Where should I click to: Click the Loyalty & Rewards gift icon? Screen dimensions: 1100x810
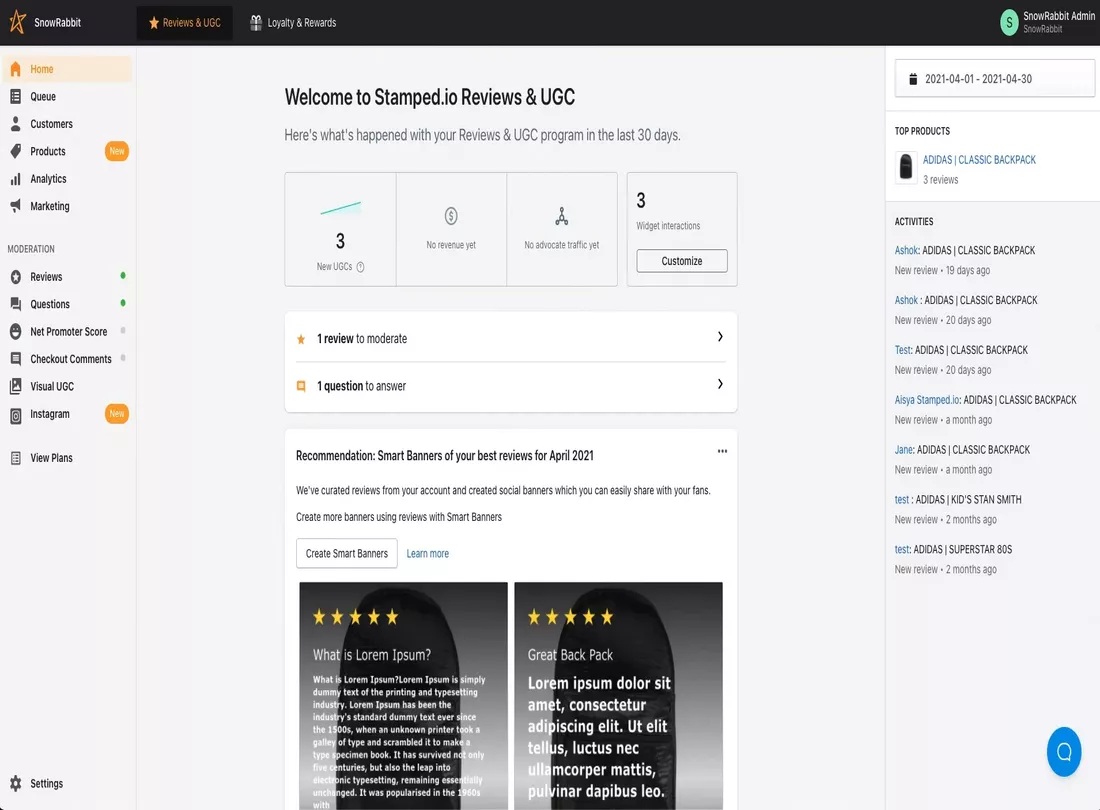(x=256, y=22)
